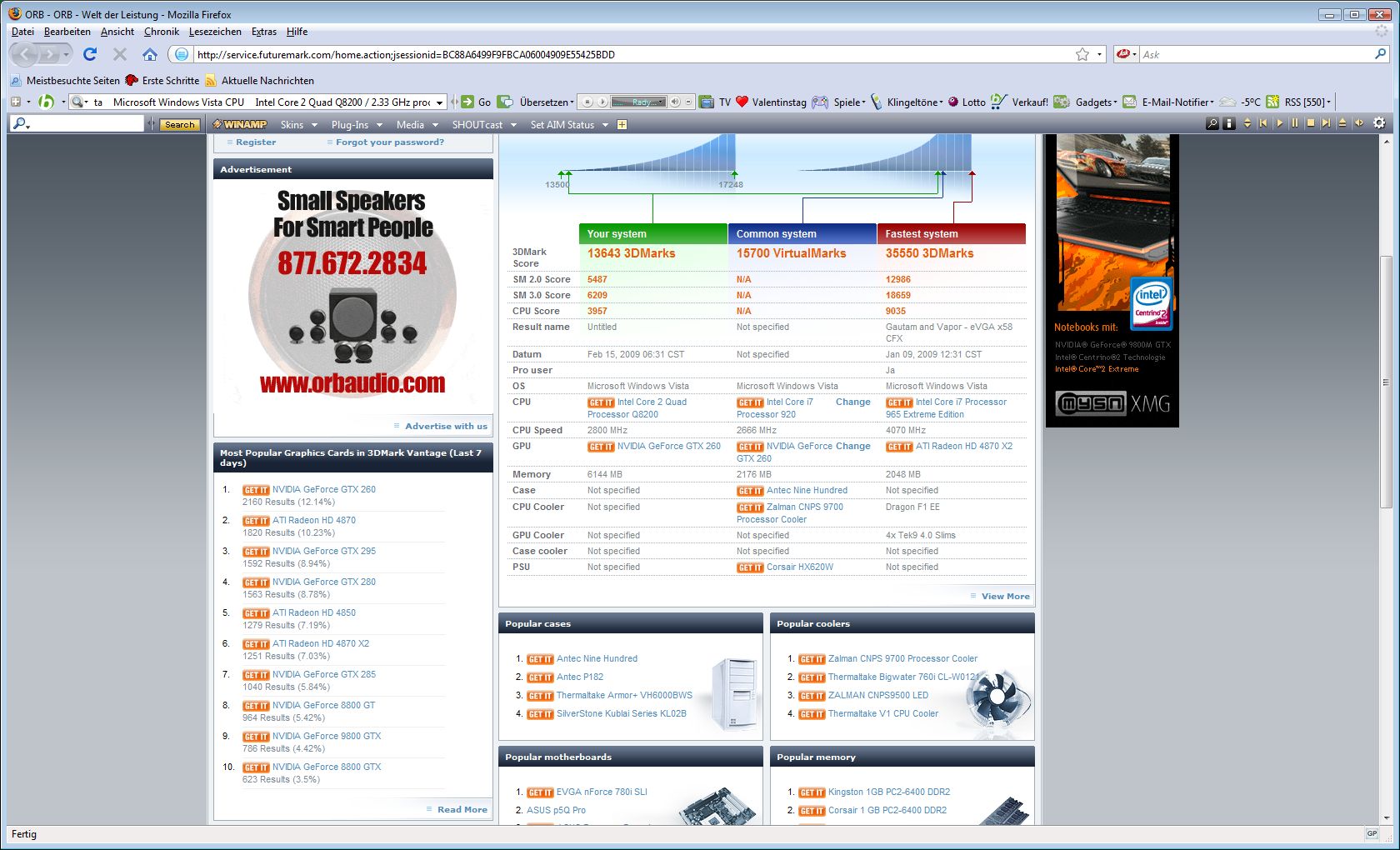The image size is (1400, 850).
Task: Open ATI Radeon HD 4870 X2 list link
Action: (x=321, y=643)
